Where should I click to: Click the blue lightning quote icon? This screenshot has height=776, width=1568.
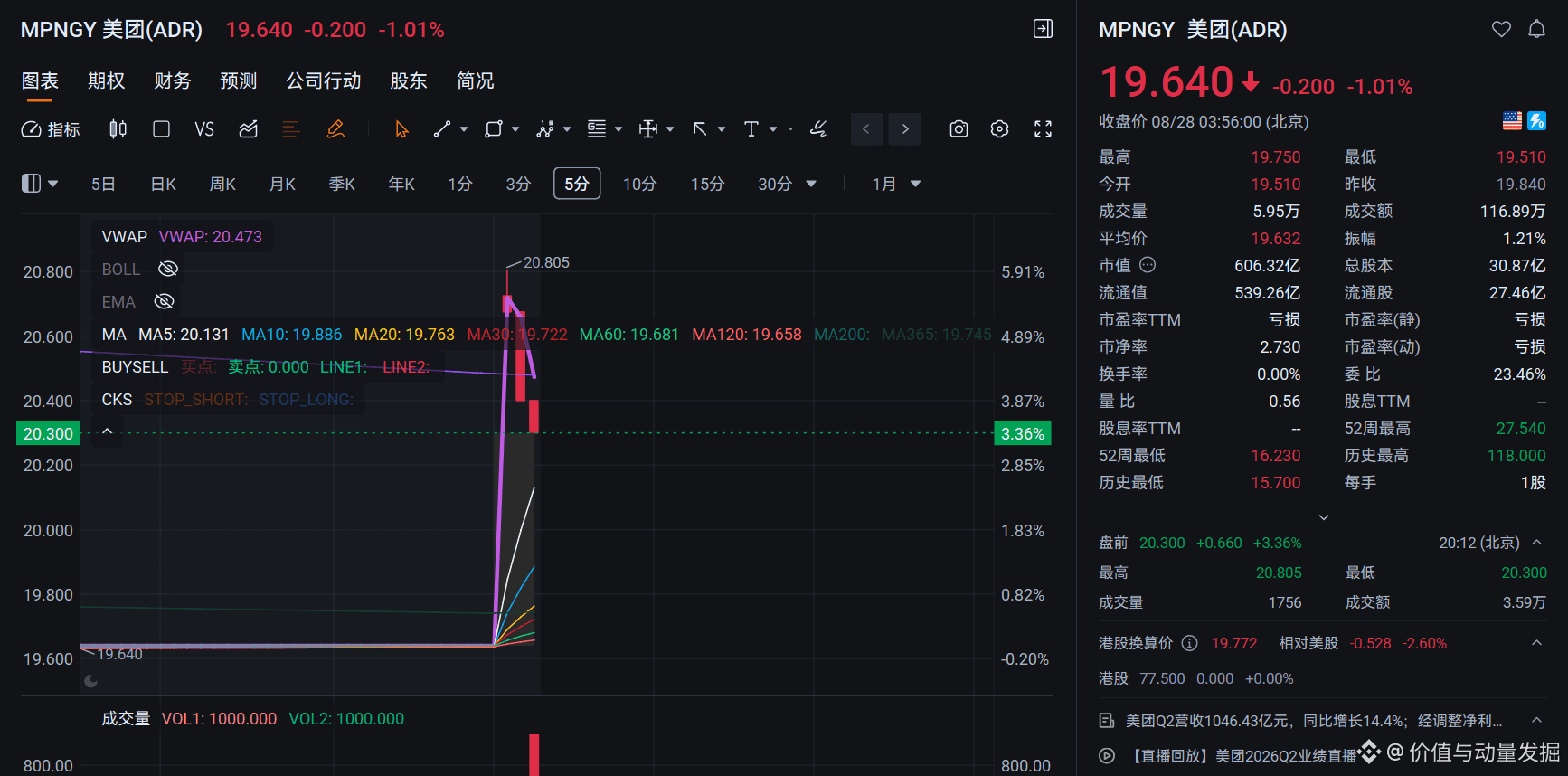pos(1536,120)
